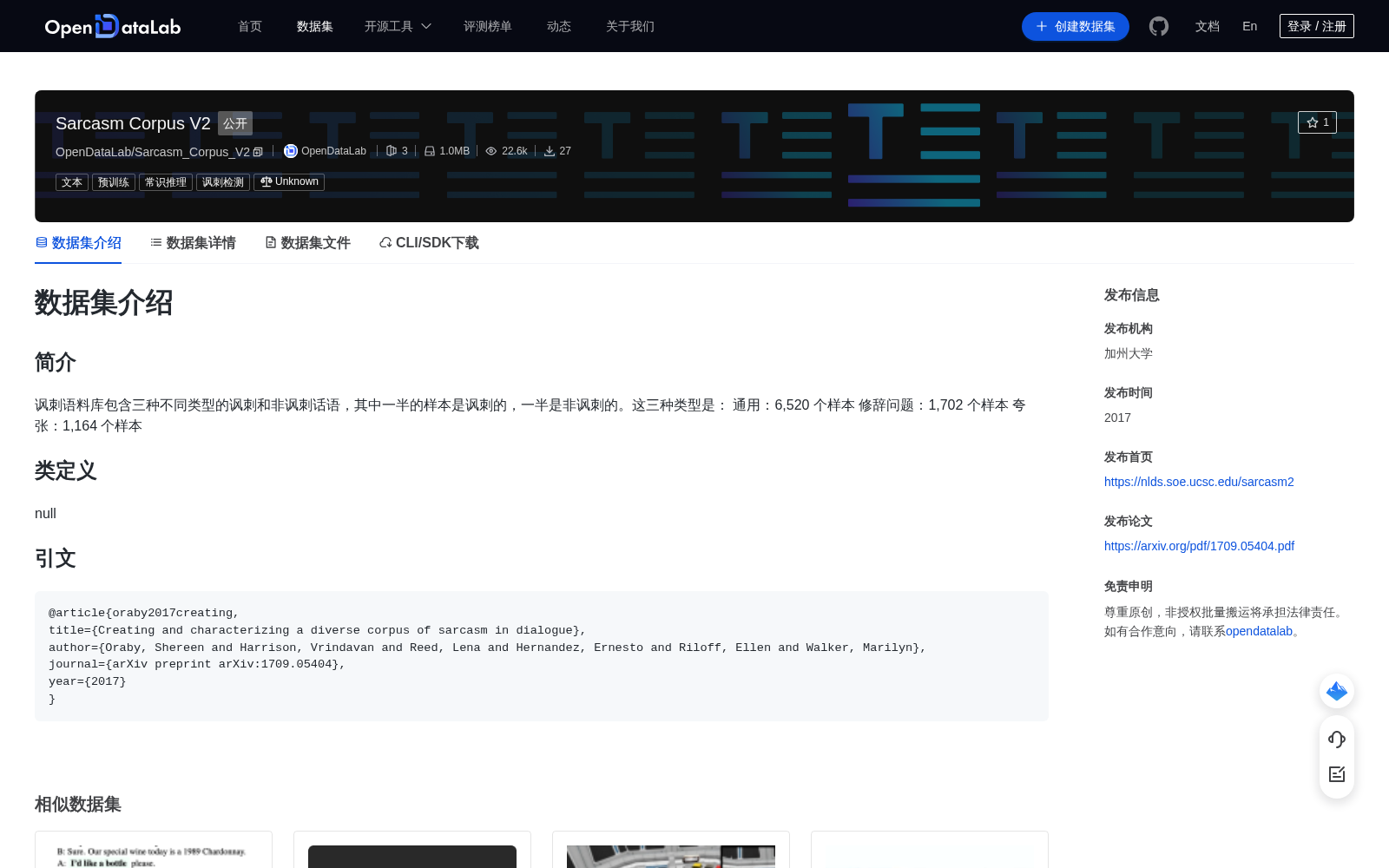The height and width of the screenshot is (868, 1389).
Task: Click the 讽刺检测 tag
Action: (x=223, y=182)
